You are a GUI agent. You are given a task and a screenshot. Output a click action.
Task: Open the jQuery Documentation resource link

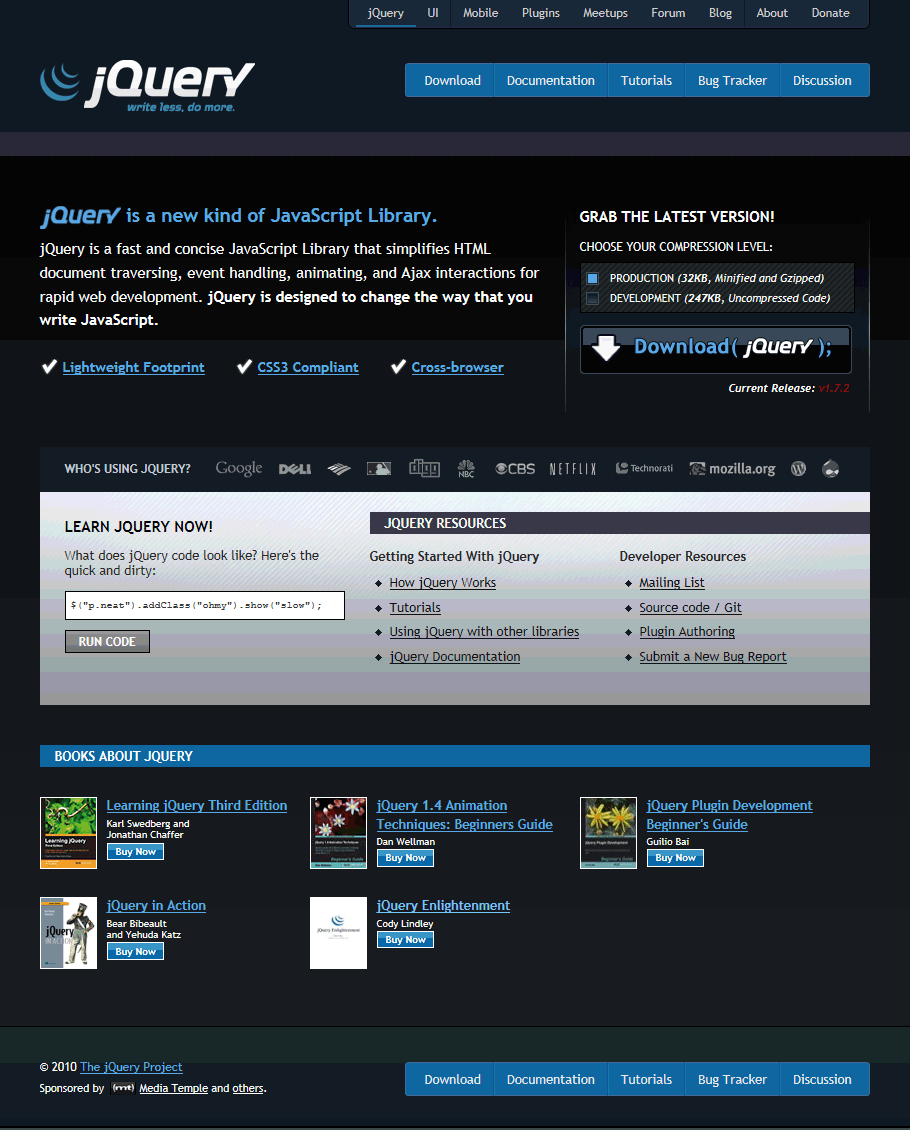455,657
